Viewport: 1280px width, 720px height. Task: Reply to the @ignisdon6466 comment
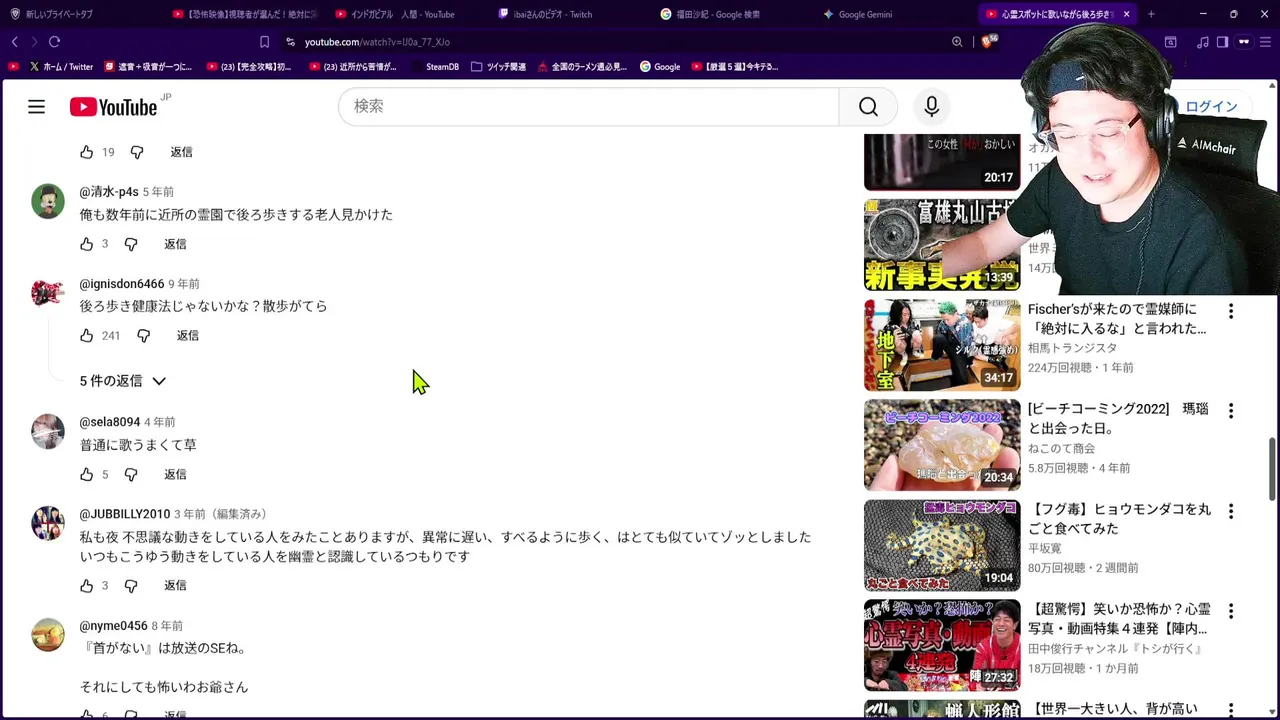(188, 336)
